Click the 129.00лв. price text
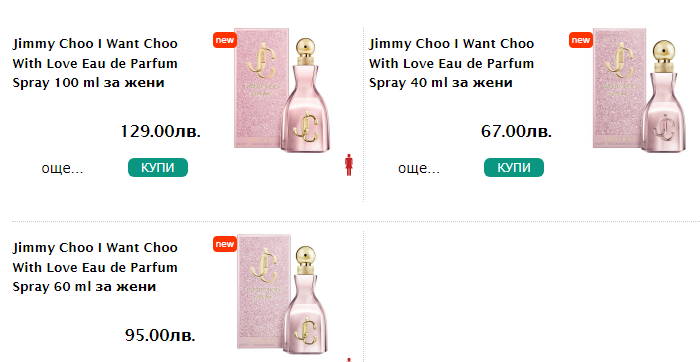Image resolution: width=700 pixels, height=362 pixels. pos(161,132)
